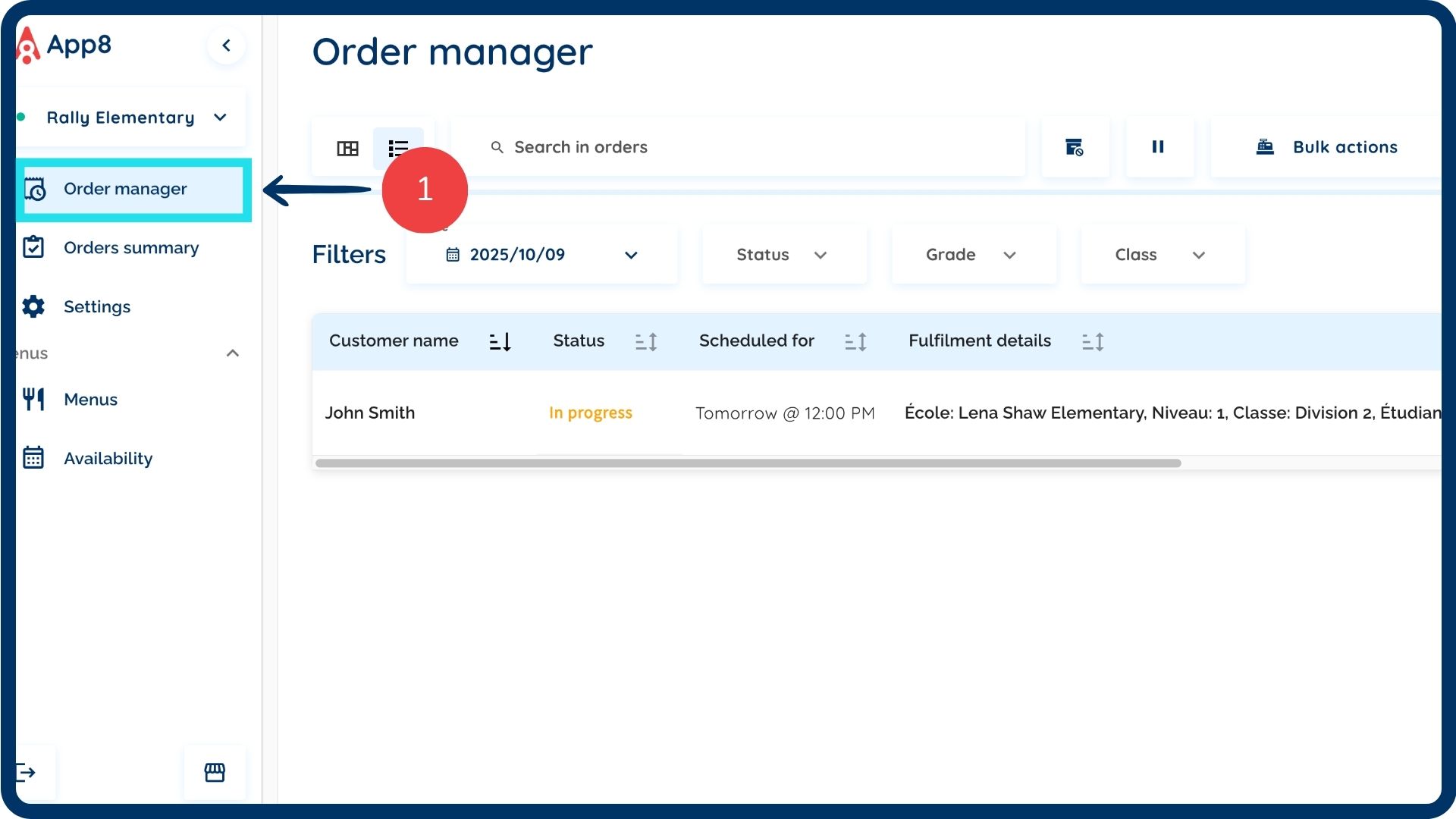The height and width of the screenshot is (819, 1456).
Task: Click the storefront icon at sidebar bottom
Action: point(215,773)
